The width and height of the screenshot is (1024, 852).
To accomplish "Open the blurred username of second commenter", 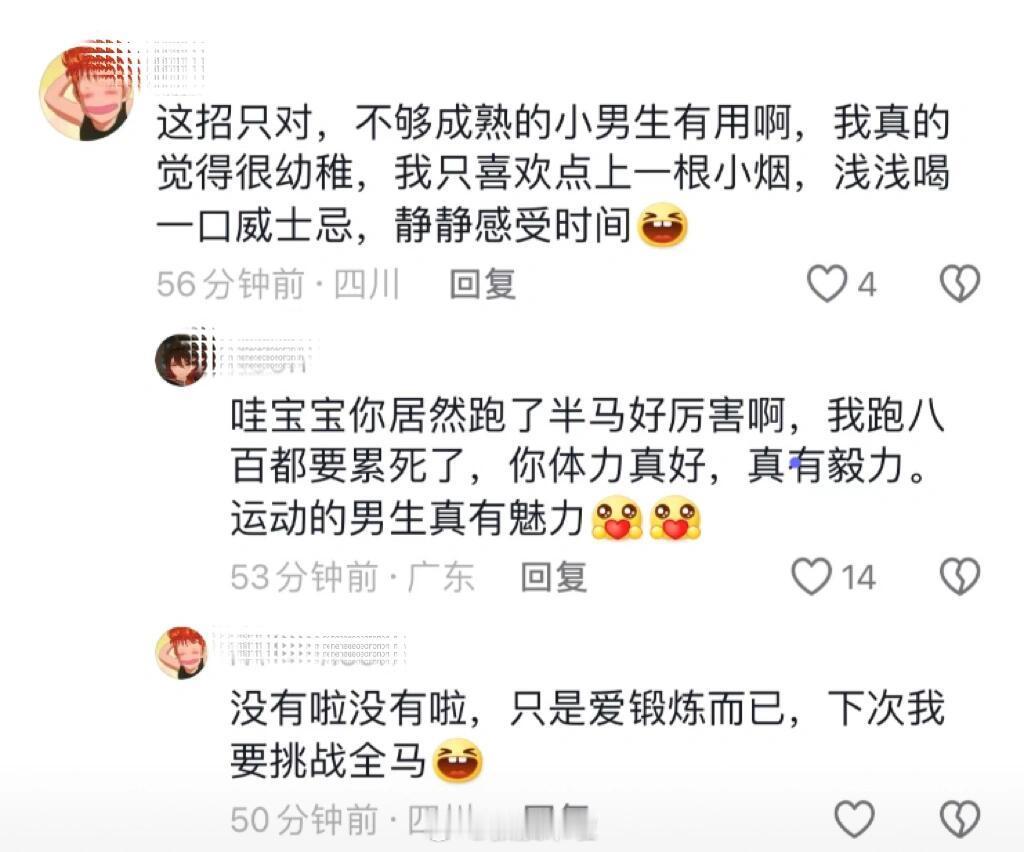I will click(x=260, y=356).
